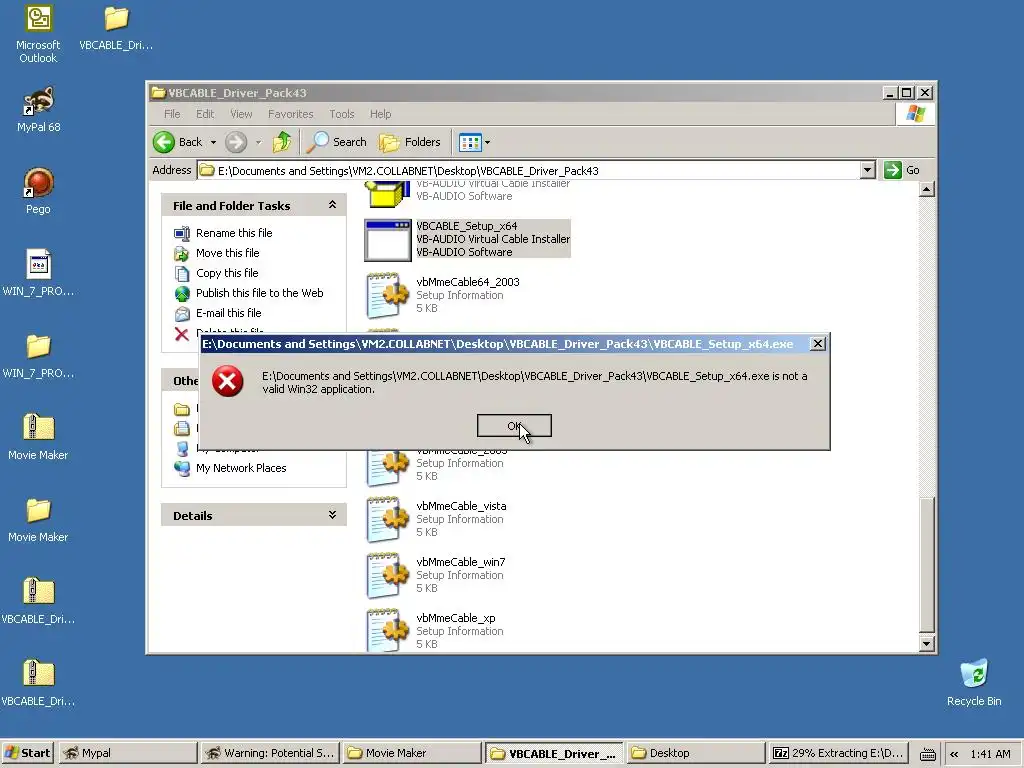Viewport: 1024px width, 768px height.
Task: Switch to Movie Maker taskbar window
Action: click(x=411, y=753)
